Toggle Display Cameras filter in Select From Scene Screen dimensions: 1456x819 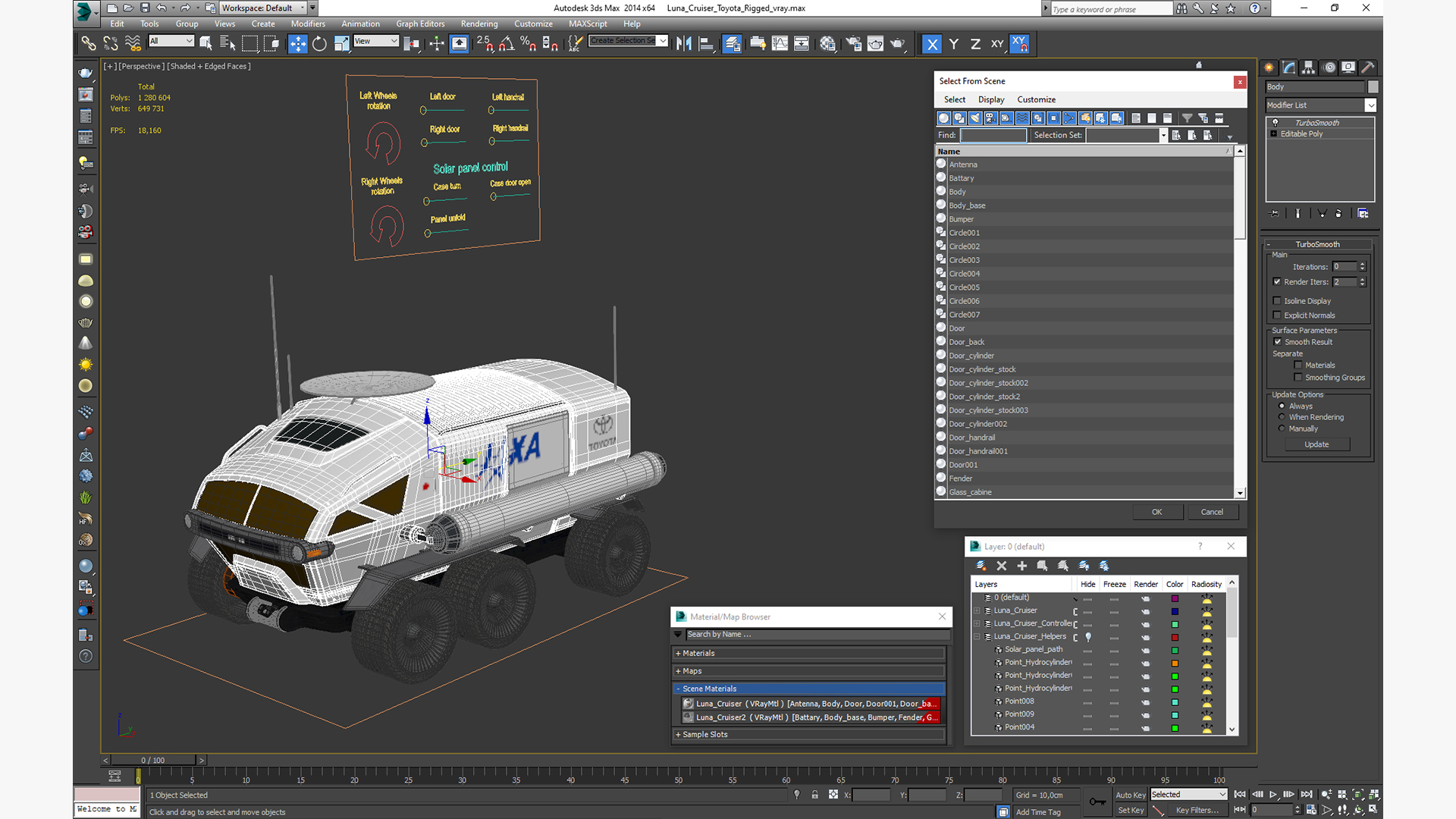990,118
